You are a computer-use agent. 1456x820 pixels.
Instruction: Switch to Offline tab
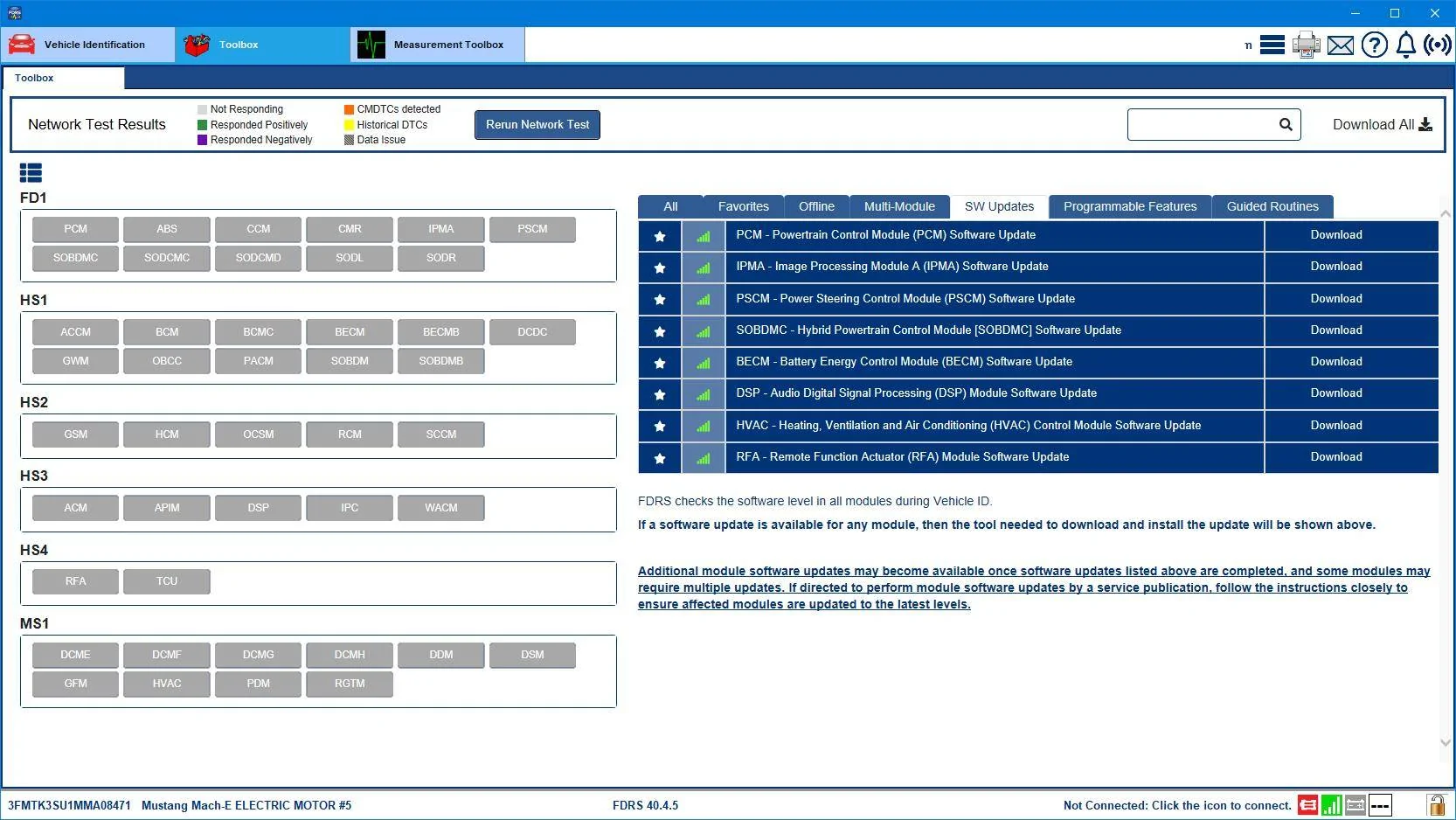[x=816, y=206]
